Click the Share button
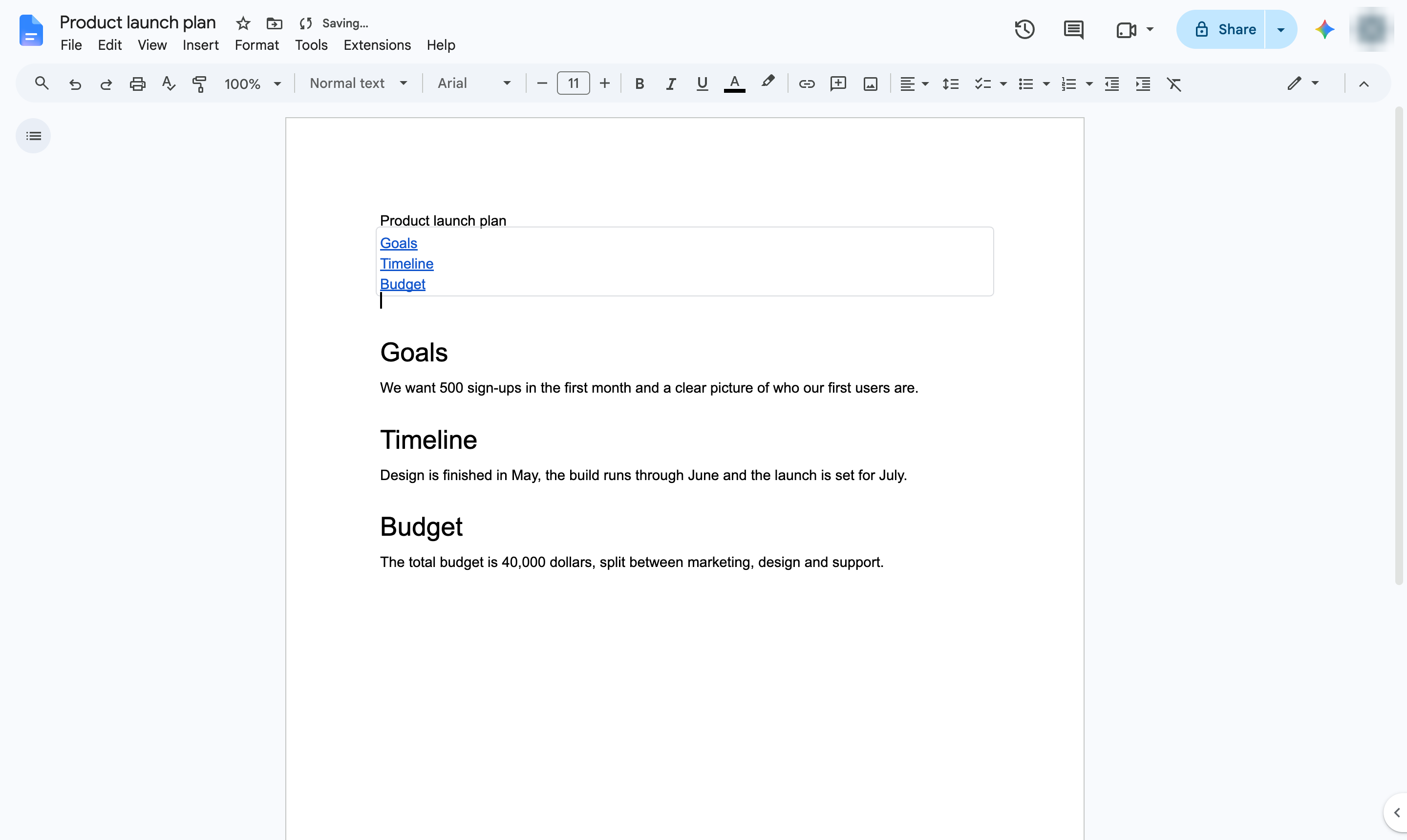This screenshot has width=1407, height=840. tap(1220, 29)
